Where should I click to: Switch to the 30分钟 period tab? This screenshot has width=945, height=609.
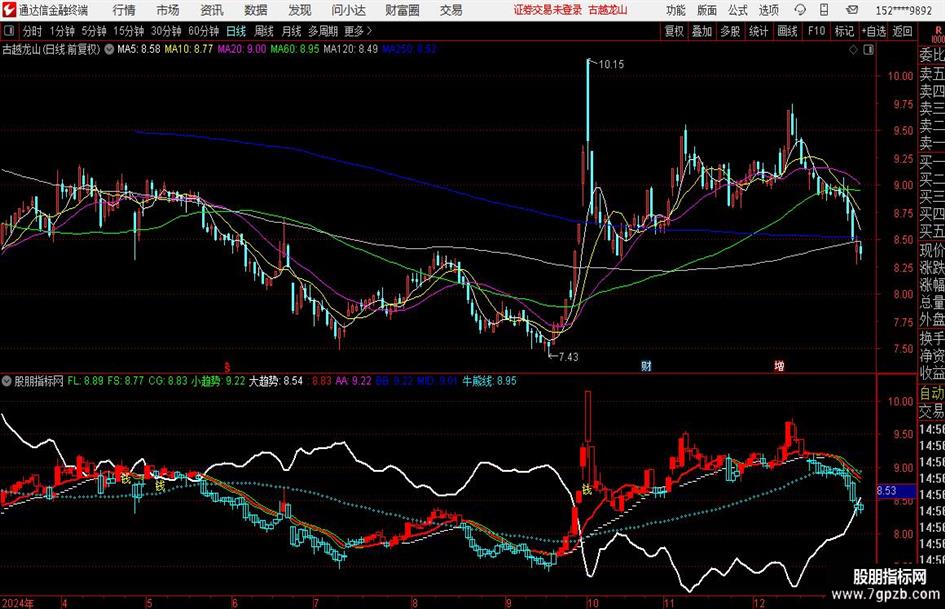(166, 31)
